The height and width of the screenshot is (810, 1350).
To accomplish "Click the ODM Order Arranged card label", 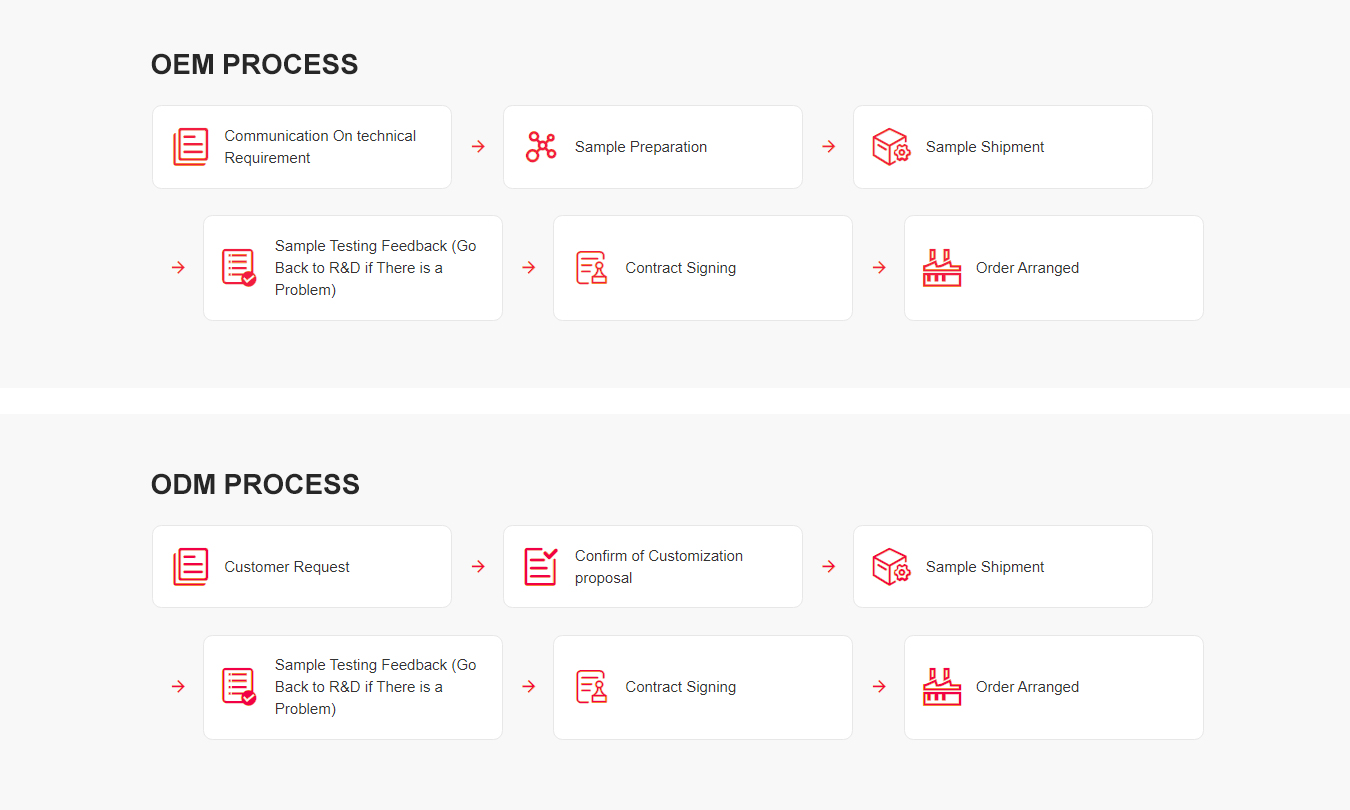I will (1028, 687).
